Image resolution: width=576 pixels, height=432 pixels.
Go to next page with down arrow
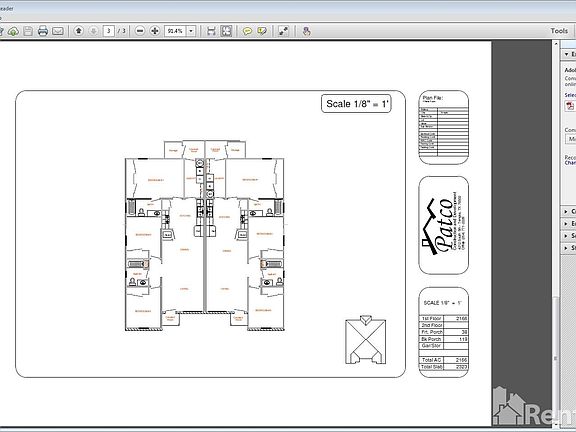coord(94,31)
